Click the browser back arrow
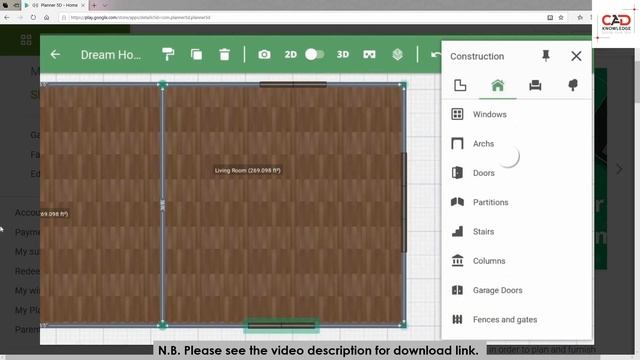Viewport: 640px width, 360px height. (7, 18)
